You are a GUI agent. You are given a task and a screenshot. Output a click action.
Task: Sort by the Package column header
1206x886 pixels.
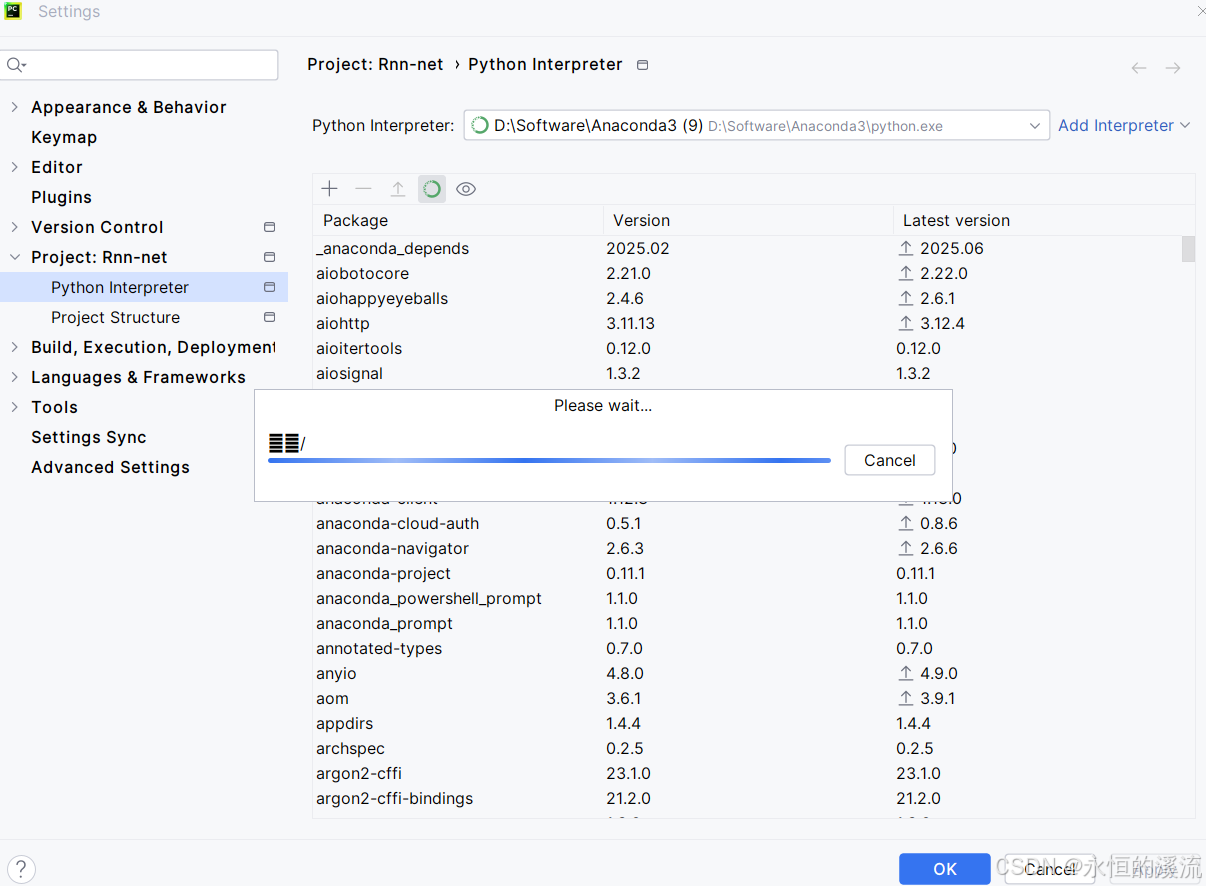pos(458,220)
